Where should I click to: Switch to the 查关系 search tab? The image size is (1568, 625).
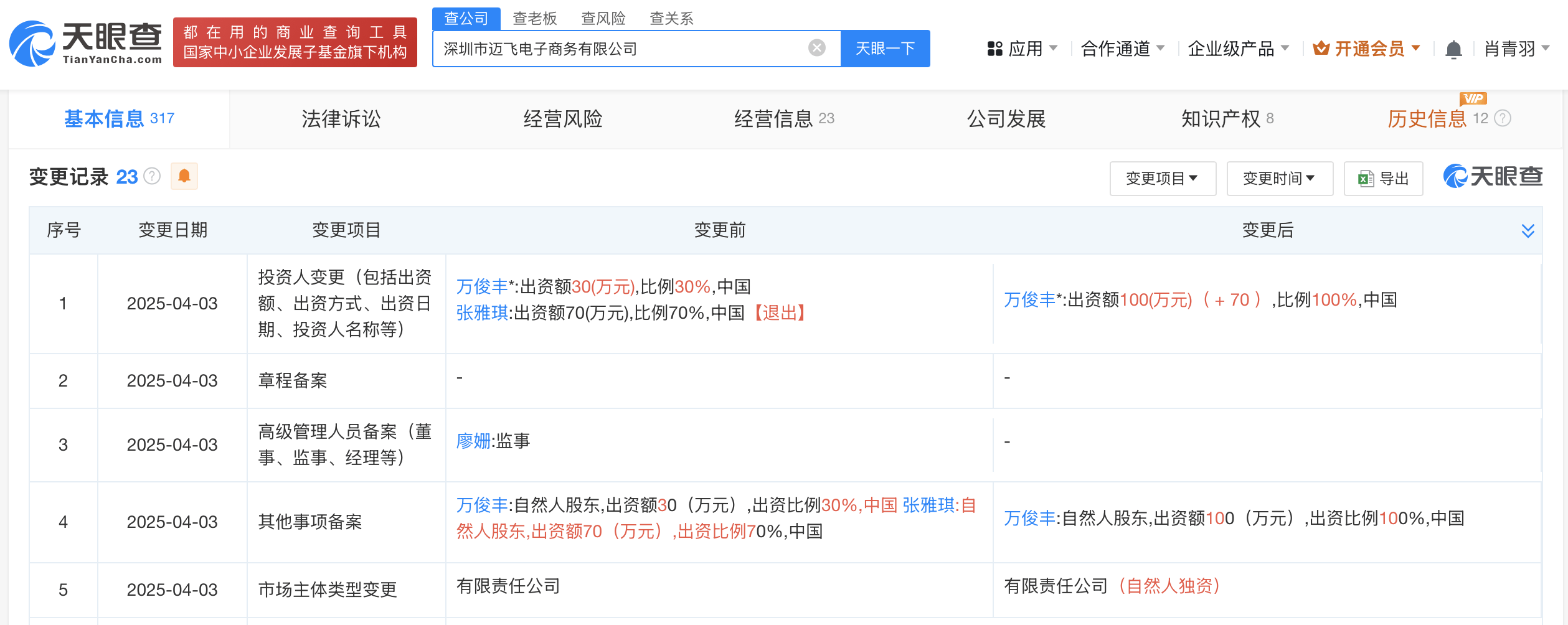[x=671, y=19]
